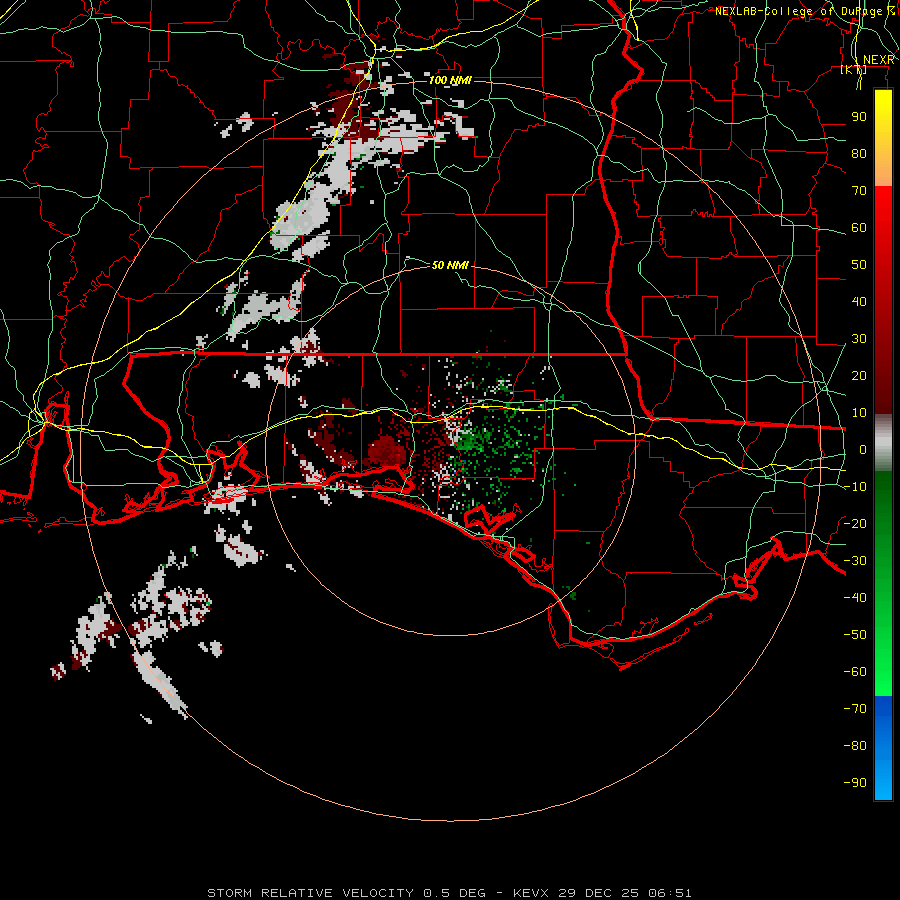Click the 80 value on the velocity scale
The width and height of the screenshot is (900, 900).
point(859,154)
